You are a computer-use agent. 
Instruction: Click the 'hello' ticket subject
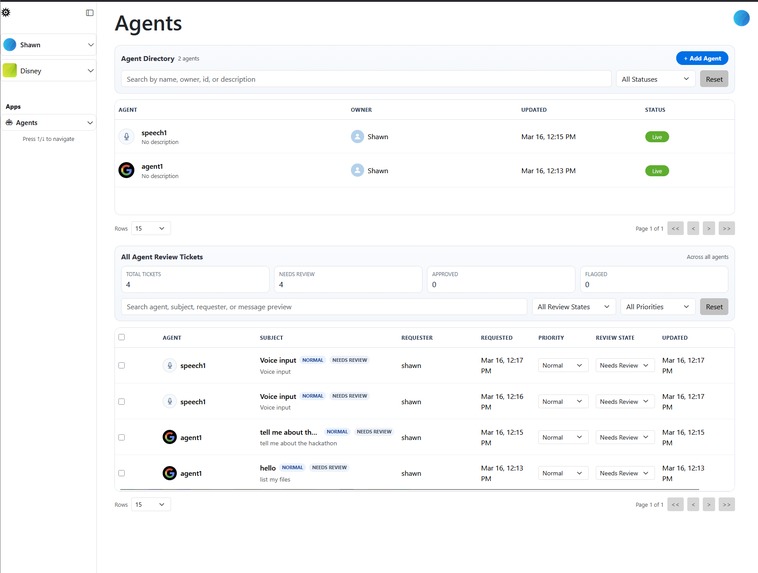(268, 468)
